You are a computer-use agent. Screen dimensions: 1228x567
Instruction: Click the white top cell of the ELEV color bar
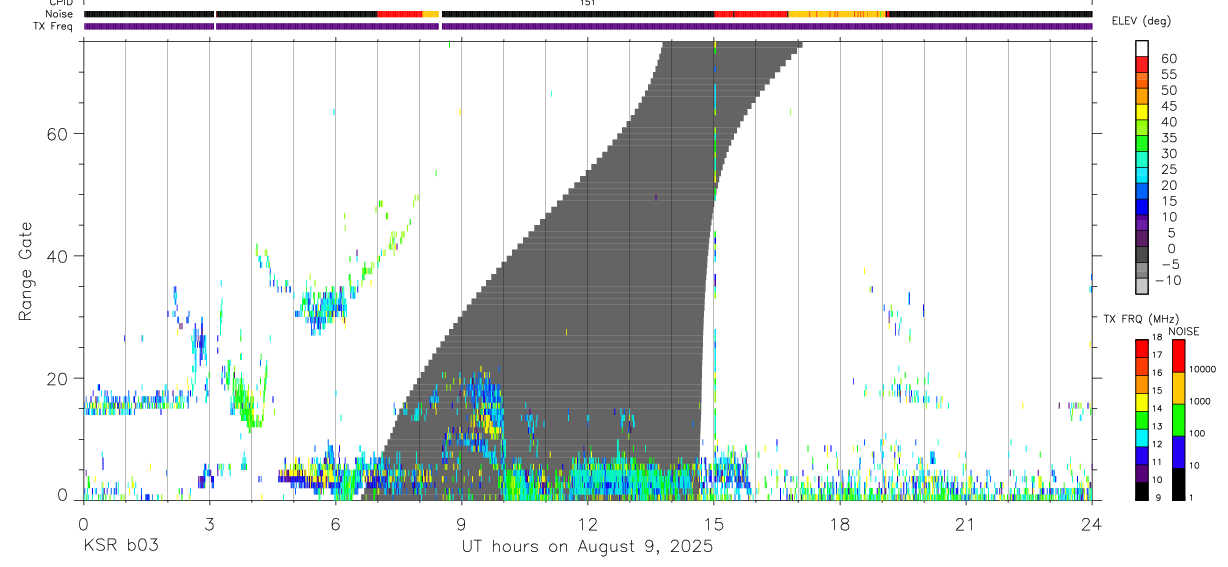pos(1142,46)
